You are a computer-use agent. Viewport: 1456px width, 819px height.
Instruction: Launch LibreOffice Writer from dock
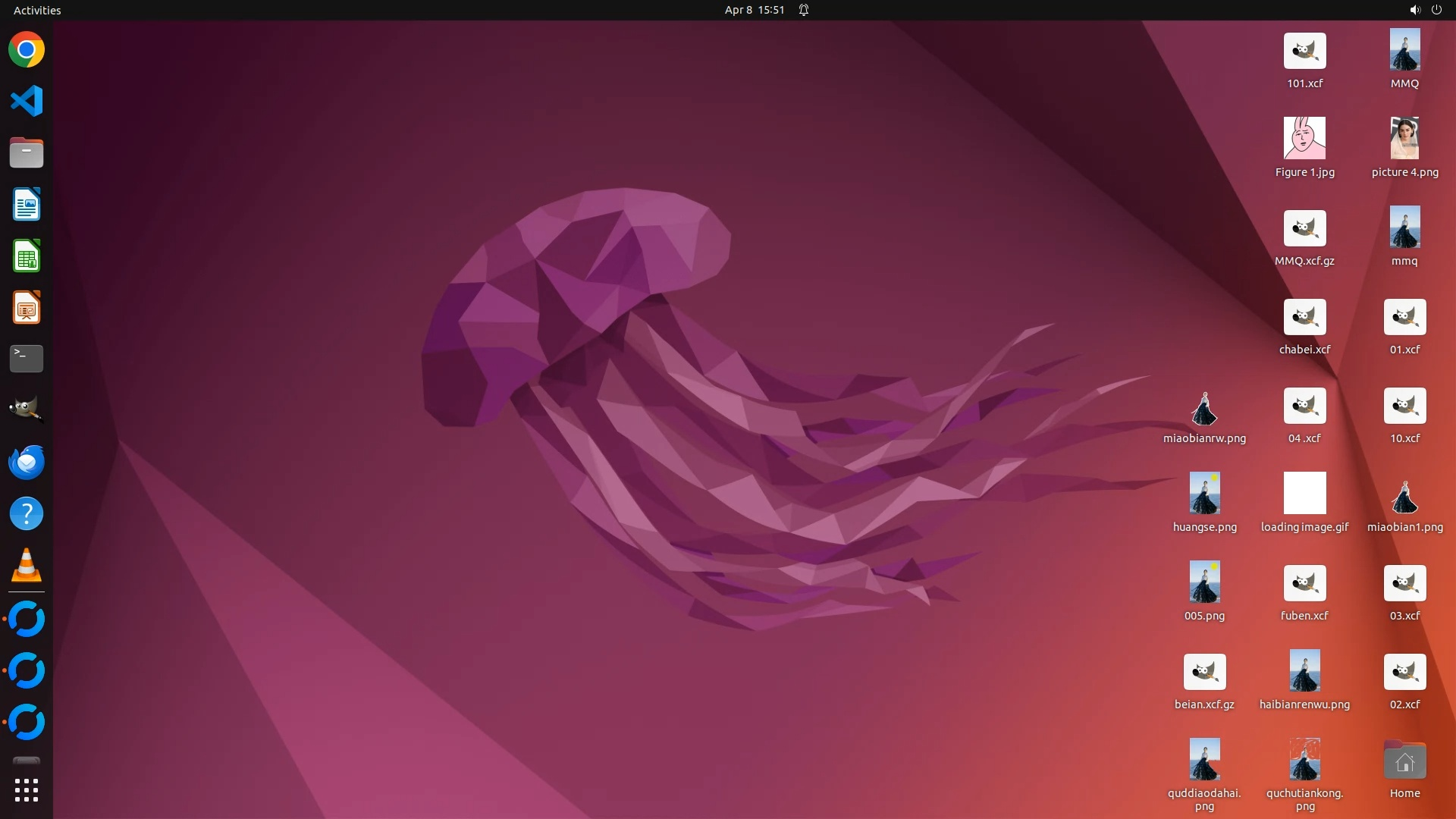pyautogui.click(x=27, y=205)
